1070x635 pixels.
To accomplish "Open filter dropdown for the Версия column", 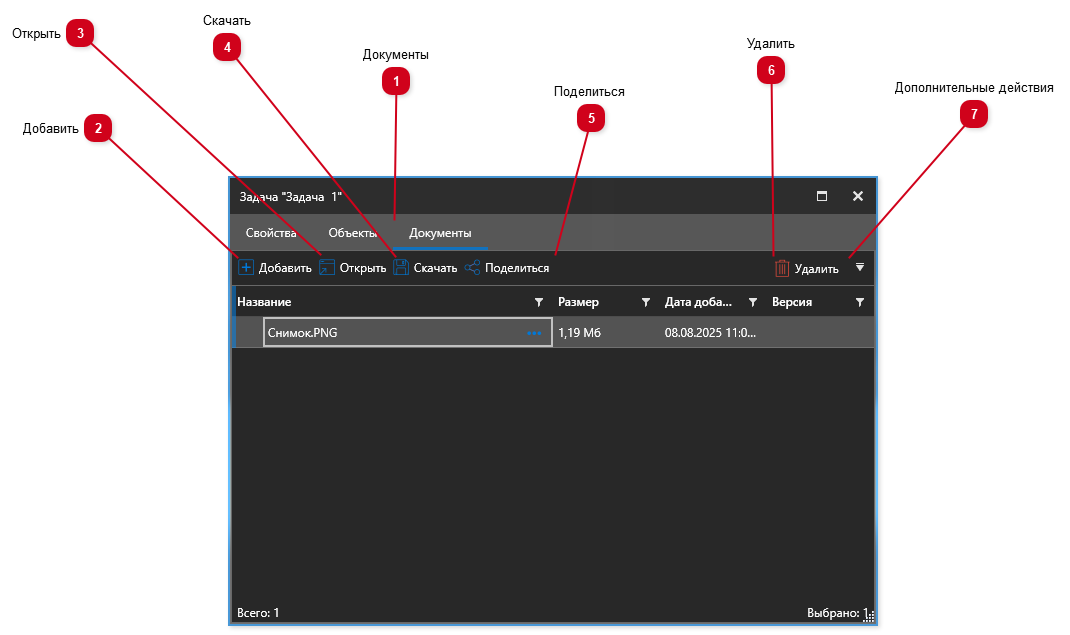I will click(x=860, y=302).
